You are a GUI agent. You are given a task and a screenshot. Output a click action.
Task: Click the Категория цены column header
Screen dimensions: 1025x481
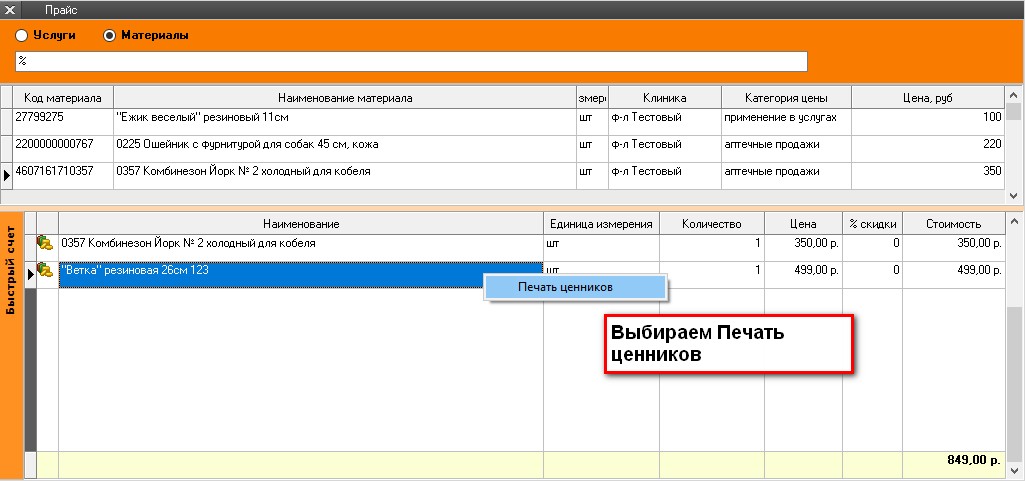(x=786, y=98)
